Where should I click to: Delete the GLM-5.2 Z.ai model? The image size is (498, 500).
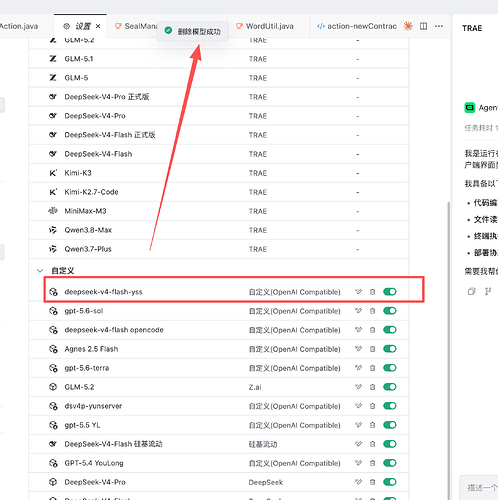[x=372, y=387]
